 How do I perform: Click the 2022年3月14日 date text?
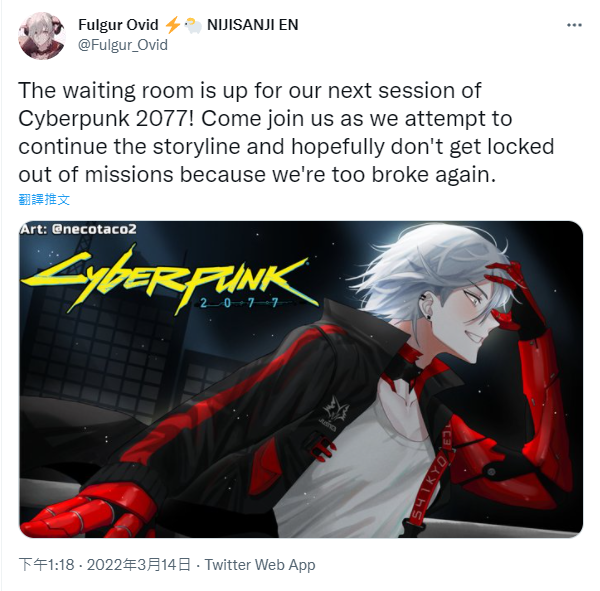[x=139, y=565]
